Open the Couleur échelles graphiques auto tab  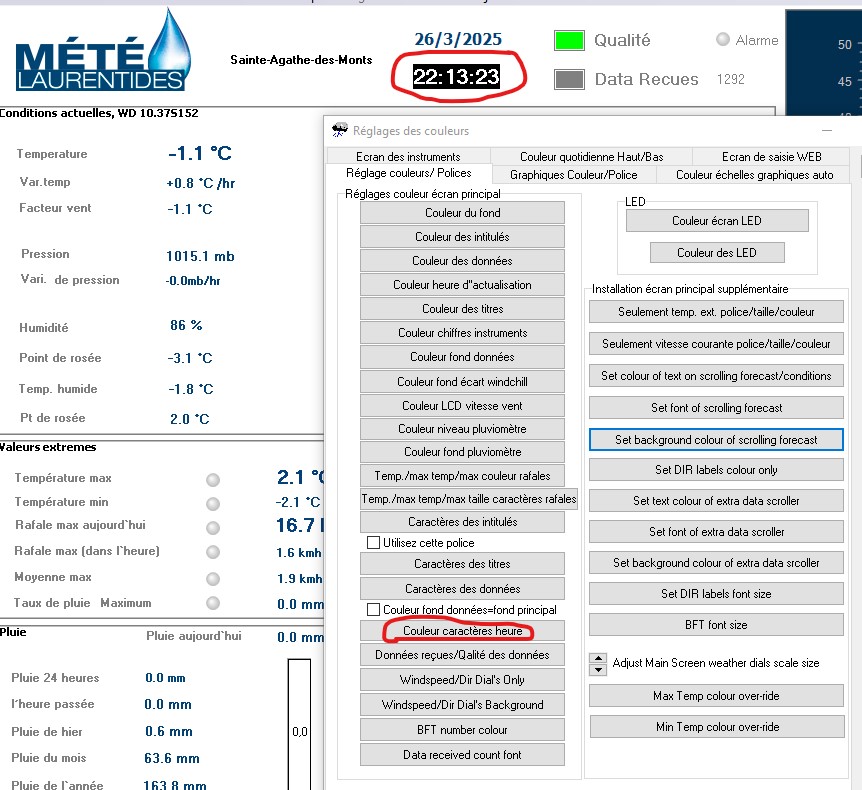(x=754, y=175)
